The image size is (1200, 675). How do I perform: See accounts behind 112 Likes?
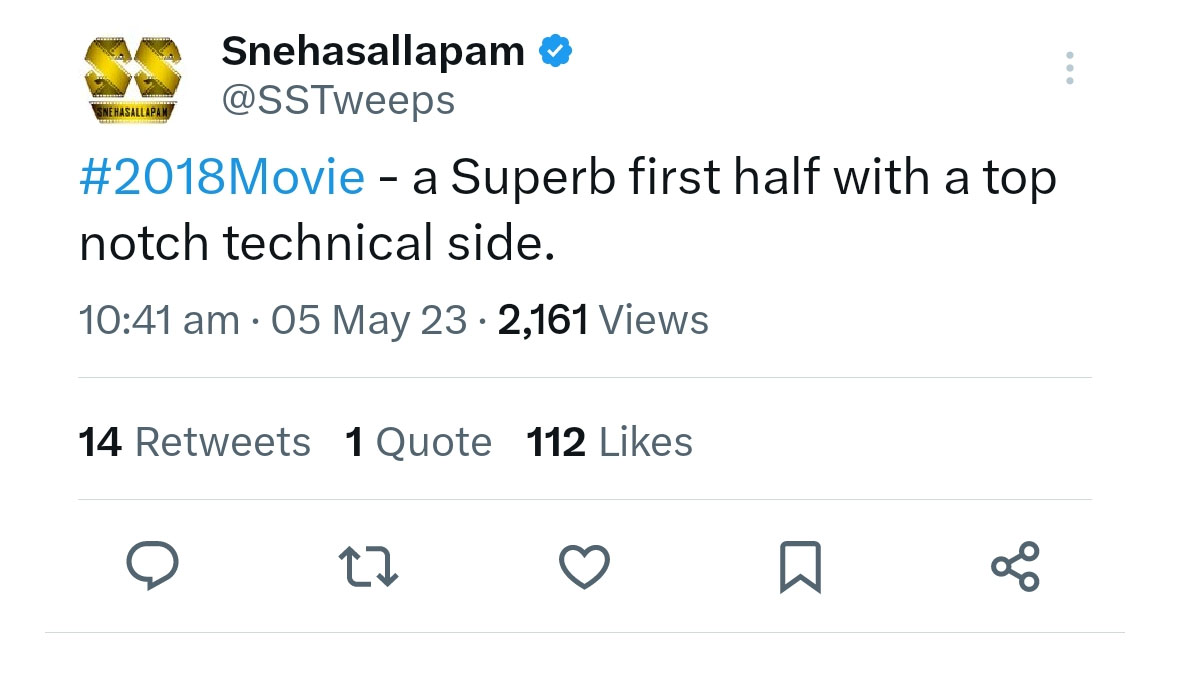[608, 441]
